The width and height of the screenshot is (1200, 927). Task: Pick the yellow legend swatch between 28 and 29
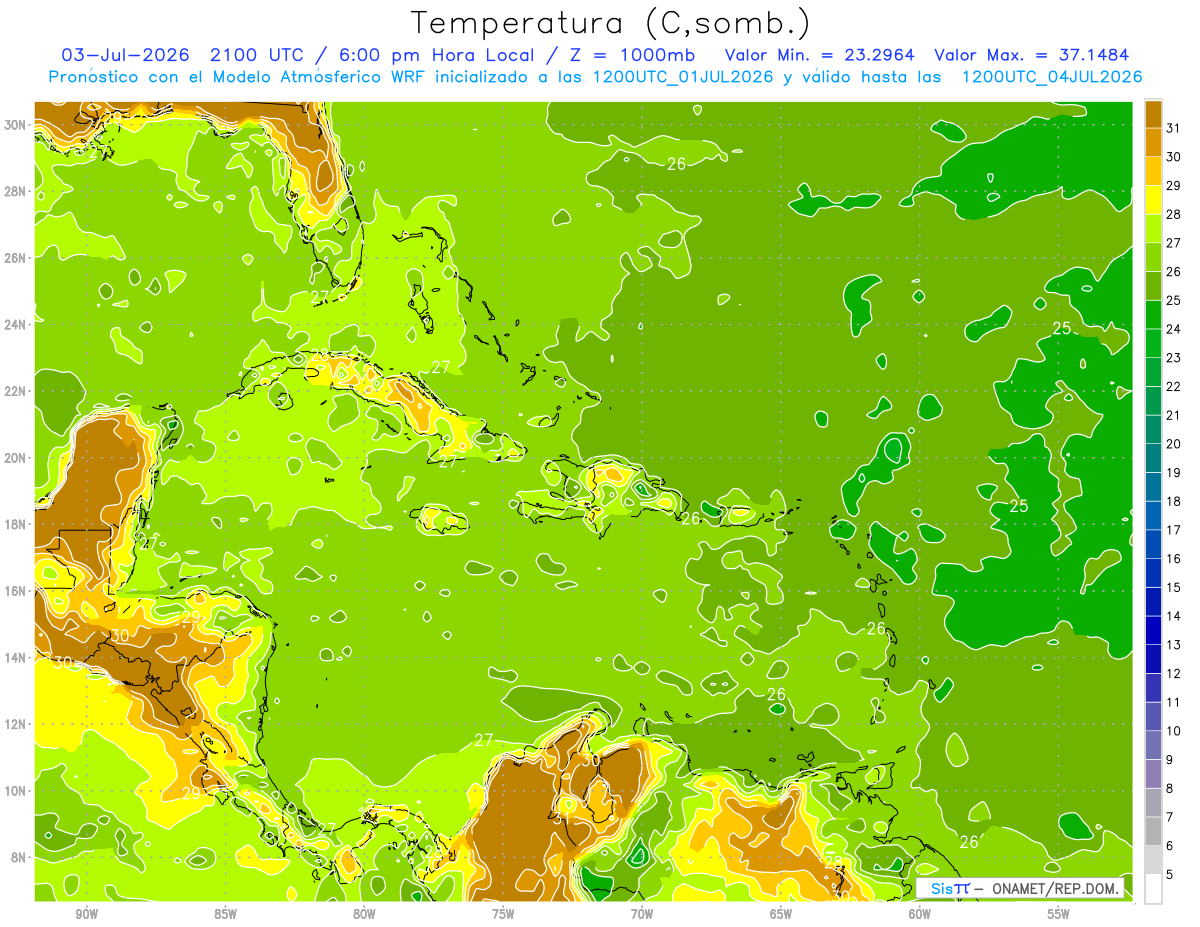tap(1153, 200)
